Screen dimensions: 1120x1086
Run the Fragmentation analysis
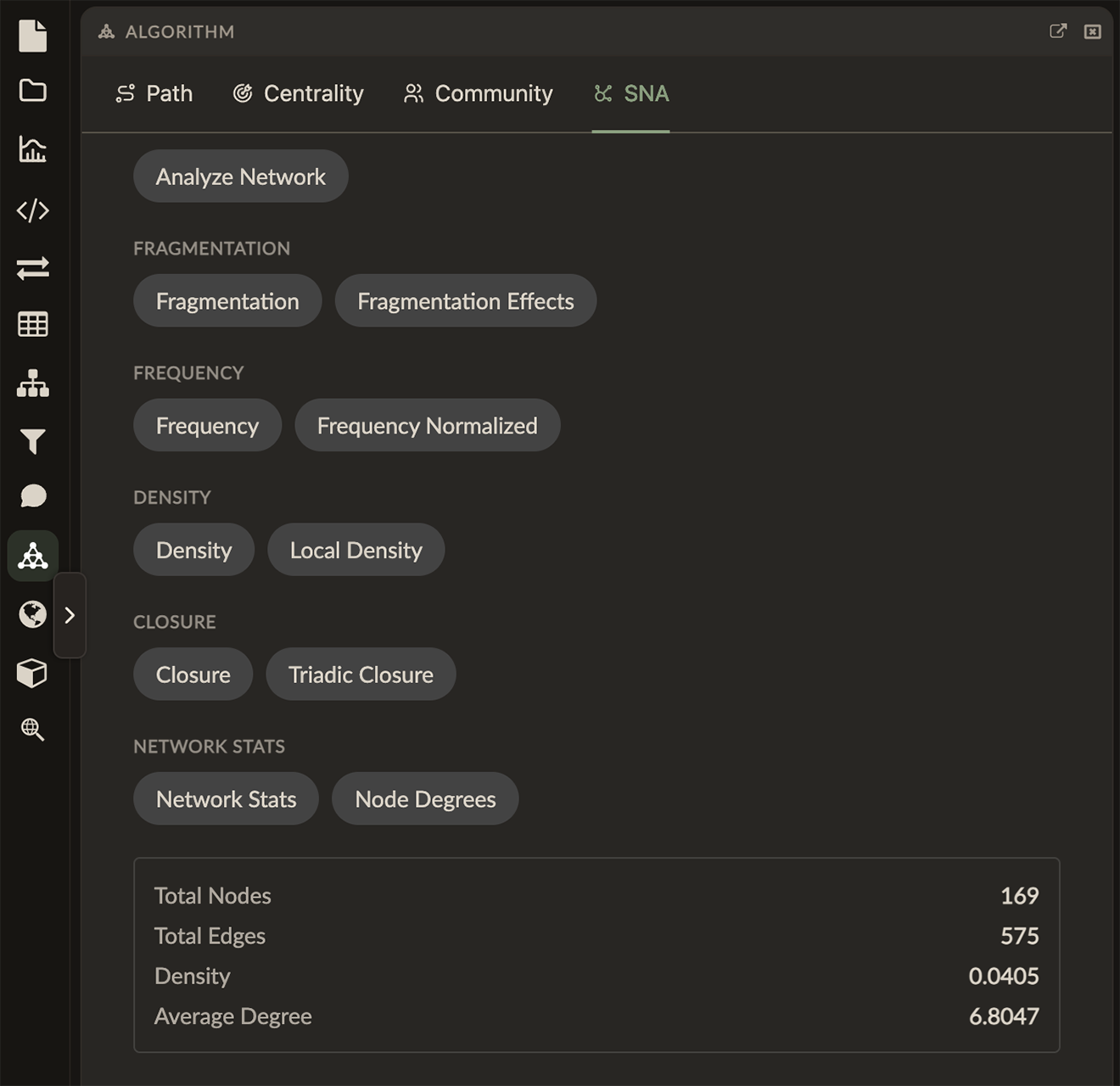pos(227,301)
